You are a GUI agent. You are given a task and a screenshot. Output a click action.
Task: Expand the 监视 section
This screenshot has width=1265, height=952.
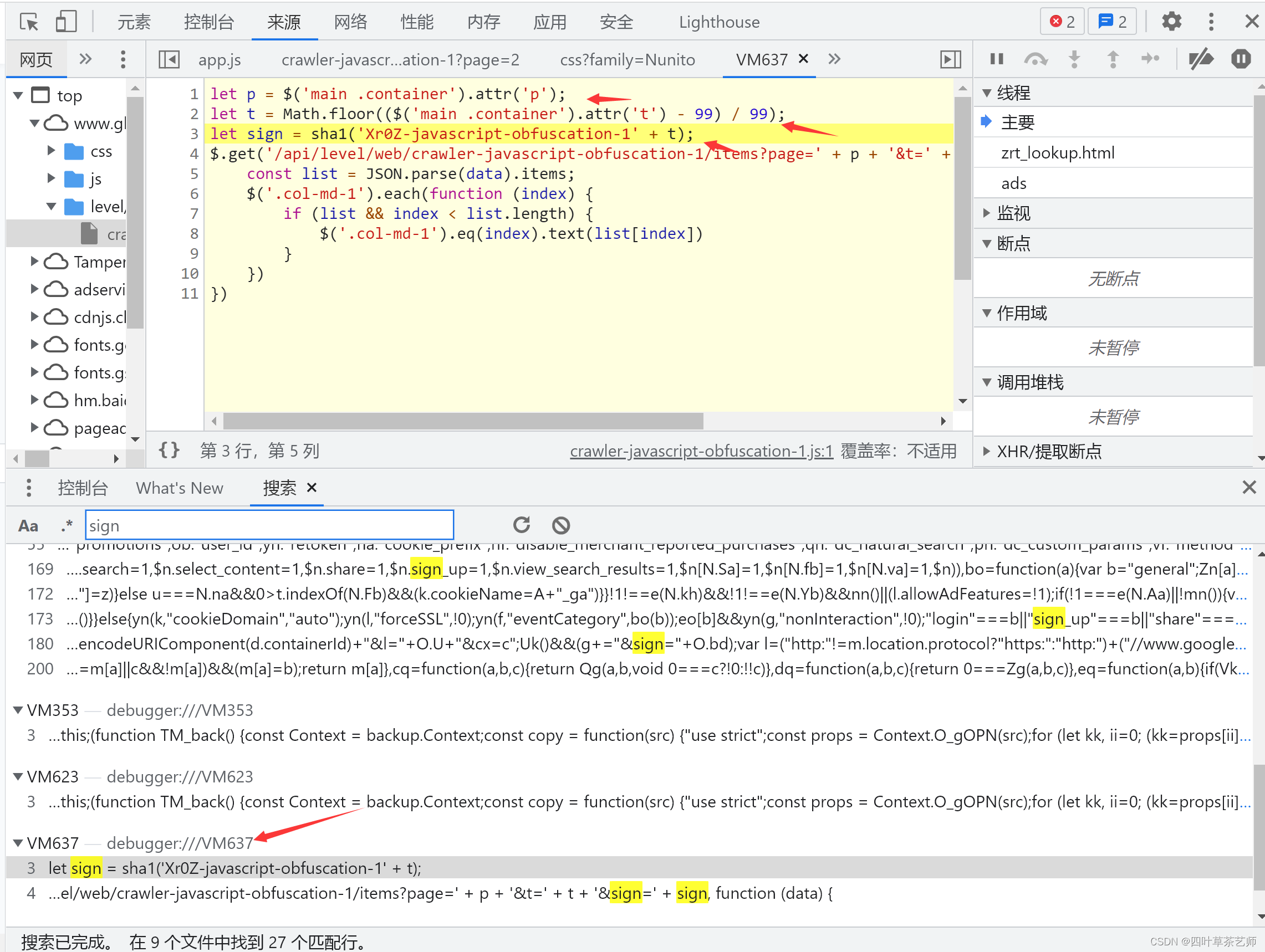pyautogui.click(x=987, y=213)
